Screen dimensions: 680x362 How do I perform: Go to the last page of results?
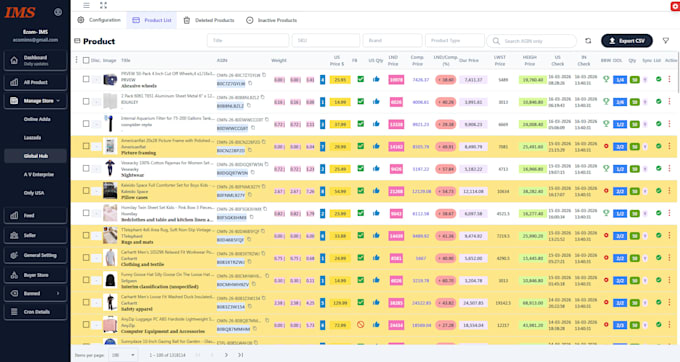(x=240, y=355)
